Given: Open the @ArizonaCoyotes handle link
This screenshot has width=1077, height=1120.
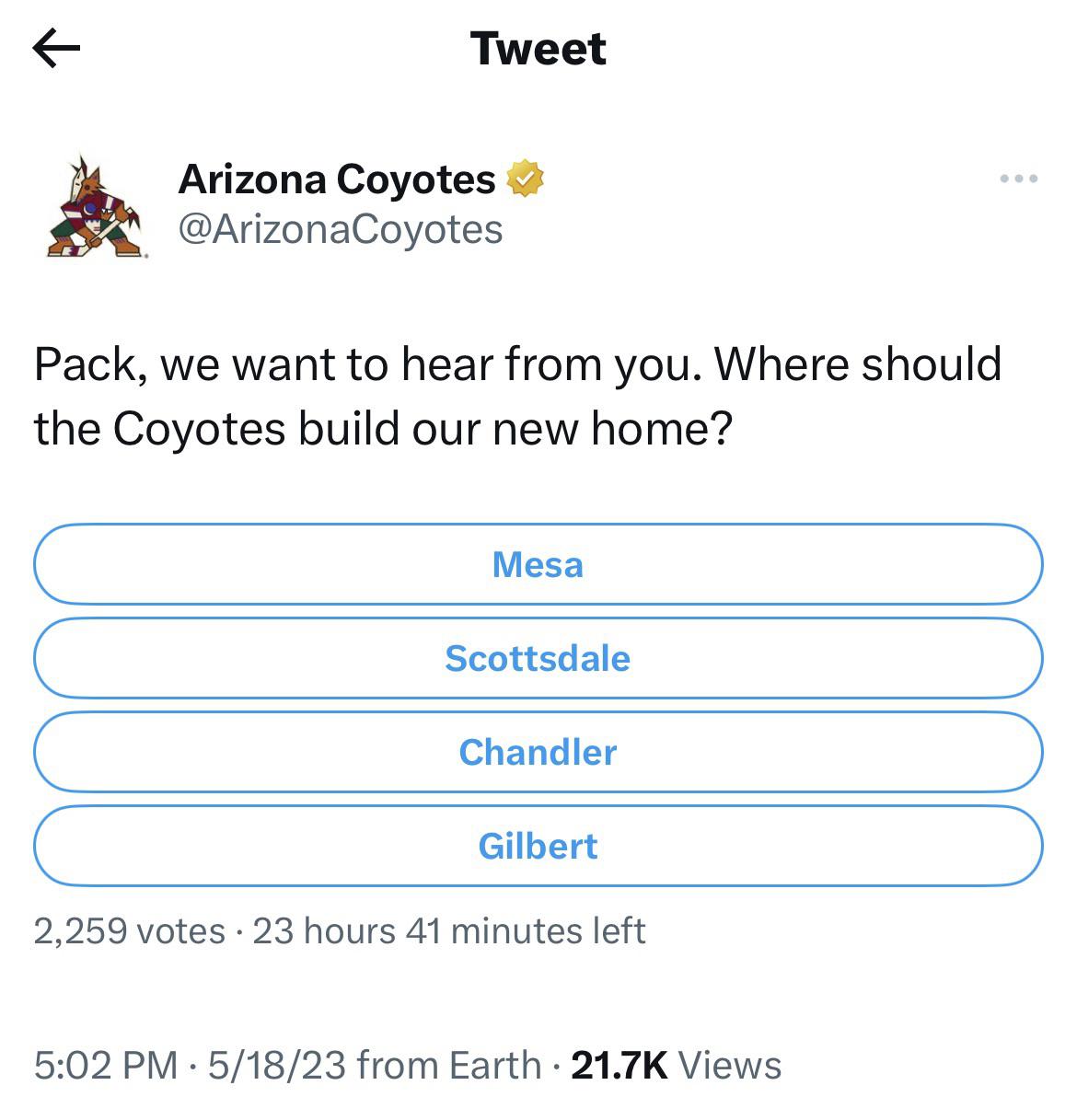Looking at the screenshot, I should 340,229.
